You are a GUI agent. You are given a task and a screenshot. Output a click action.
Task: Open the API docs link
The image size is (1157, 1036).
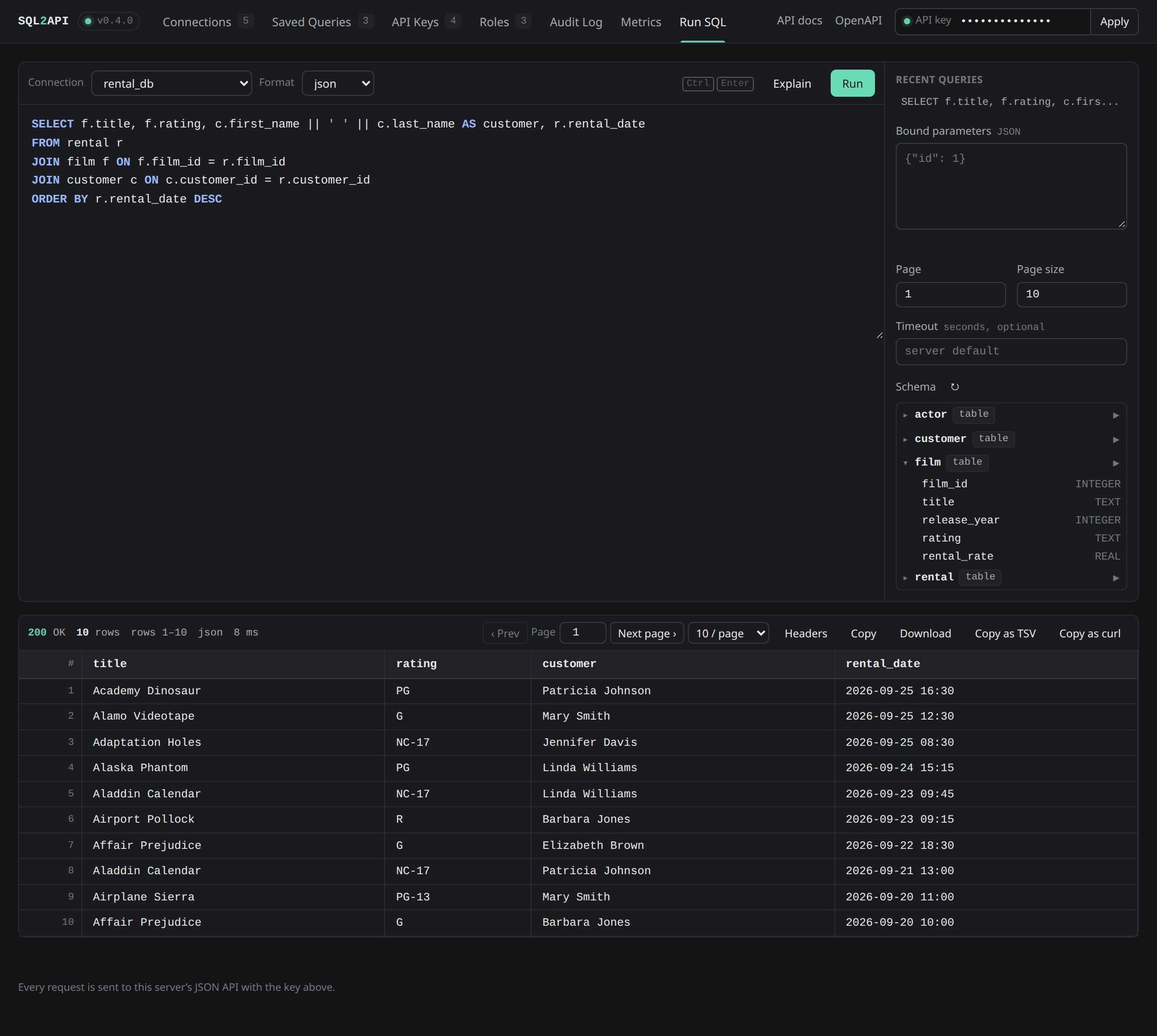(x=799, y=20)
